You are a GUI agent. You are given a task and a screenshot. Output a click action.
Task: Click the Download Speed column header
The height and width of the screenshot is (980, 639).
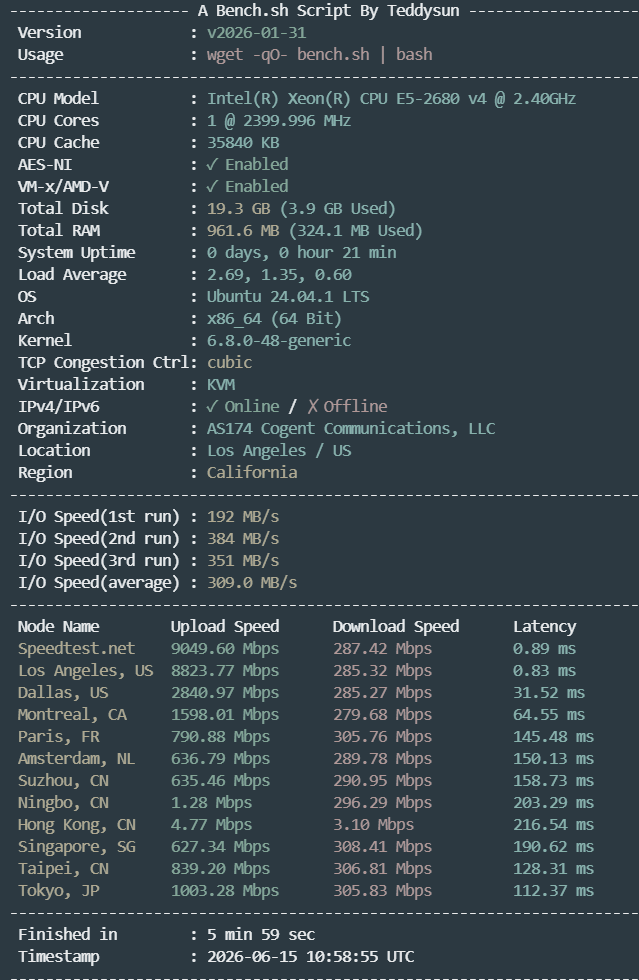pyautogui.click(x=396, y=626)
